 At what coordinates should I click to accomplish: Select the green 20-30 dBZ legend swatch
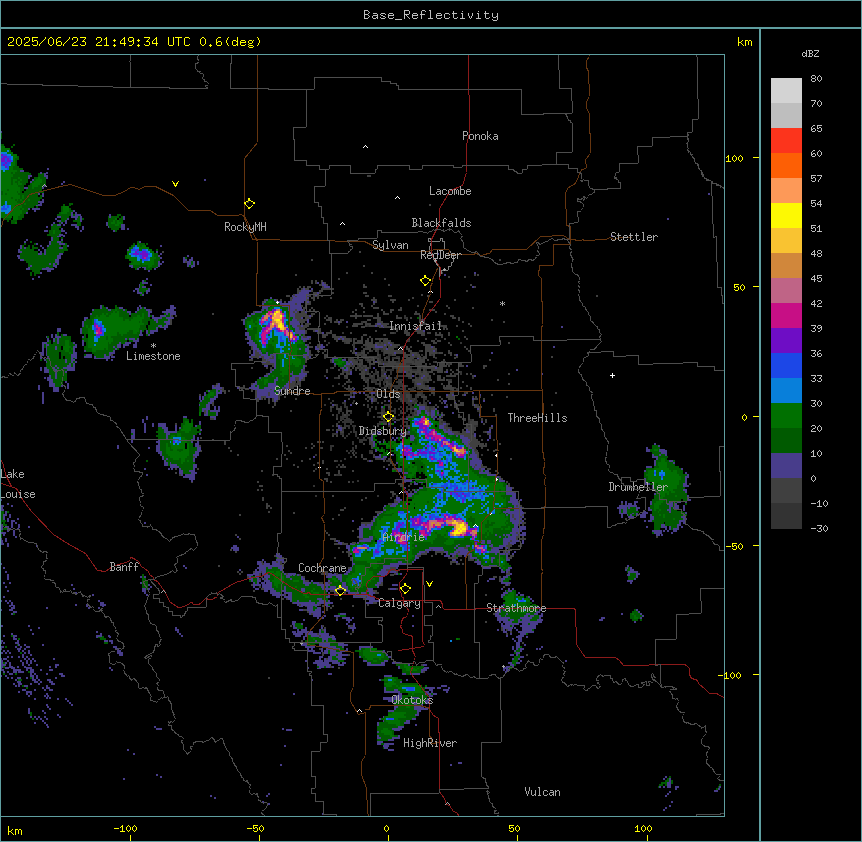(x=786, y=416)
